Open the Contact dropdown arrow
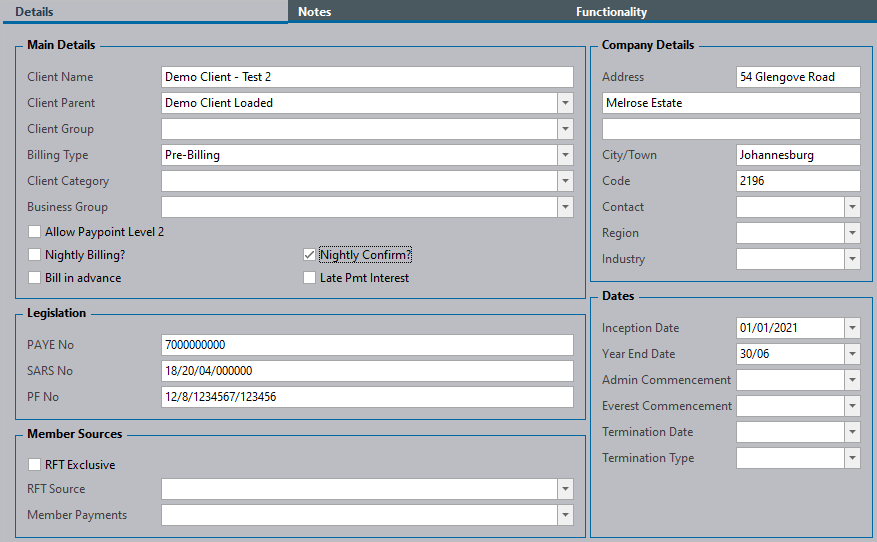 pyautogui.click(x=852, y=207)
